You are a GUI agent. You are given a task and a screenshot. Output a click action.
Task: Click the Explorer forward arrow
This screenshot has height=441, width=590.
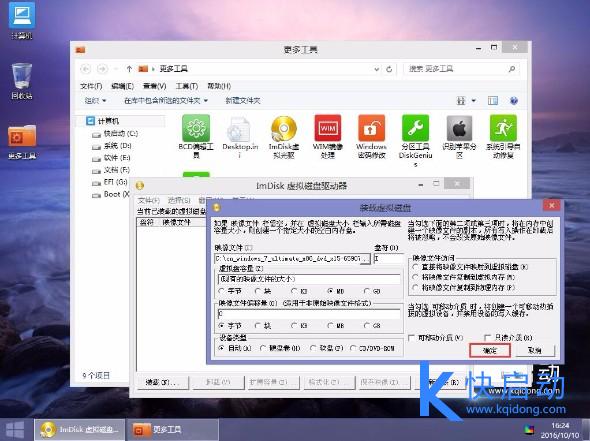pos(102,69)
